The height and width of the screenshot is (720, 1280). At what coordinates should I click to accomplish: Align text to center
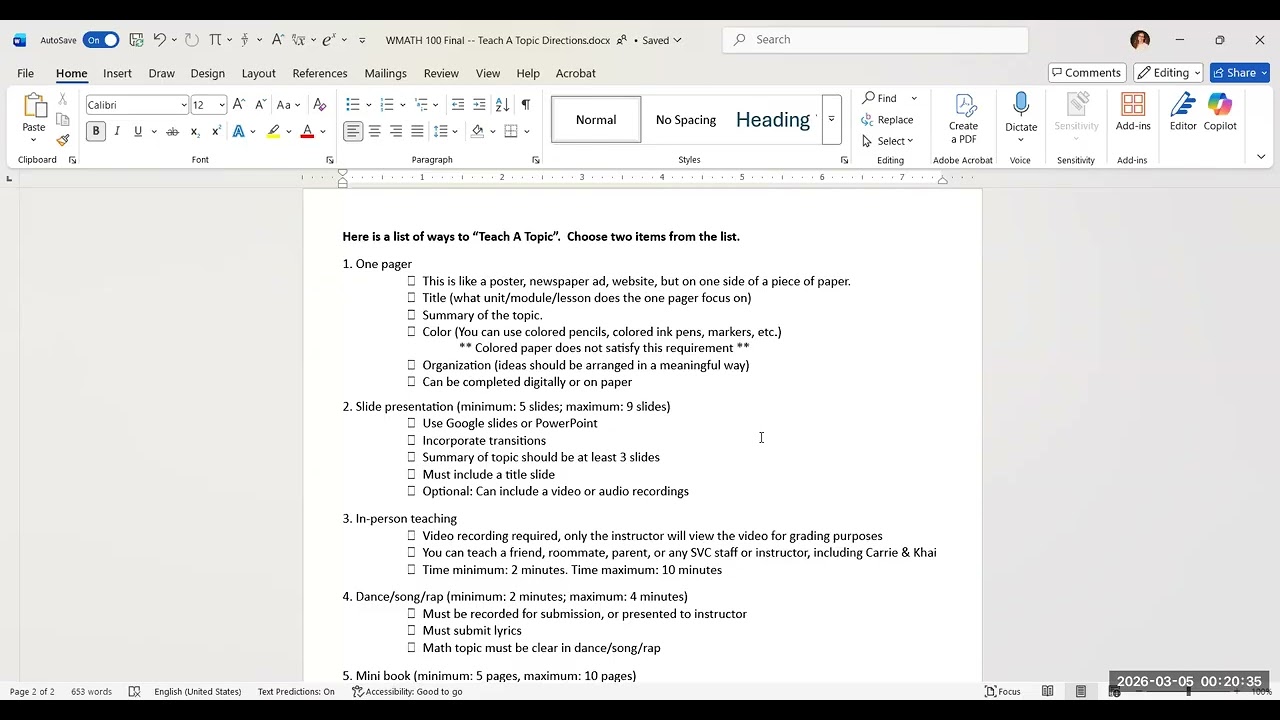(374, 131)
